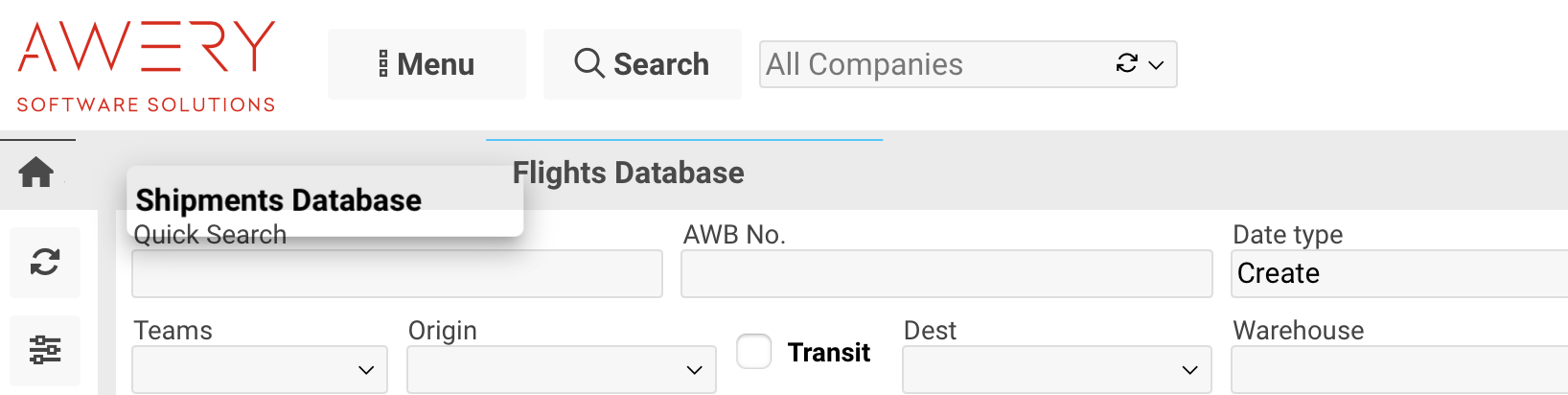1568x395 pixels.
Task: Enable the Transit checkbox
Action: point(754,352)
